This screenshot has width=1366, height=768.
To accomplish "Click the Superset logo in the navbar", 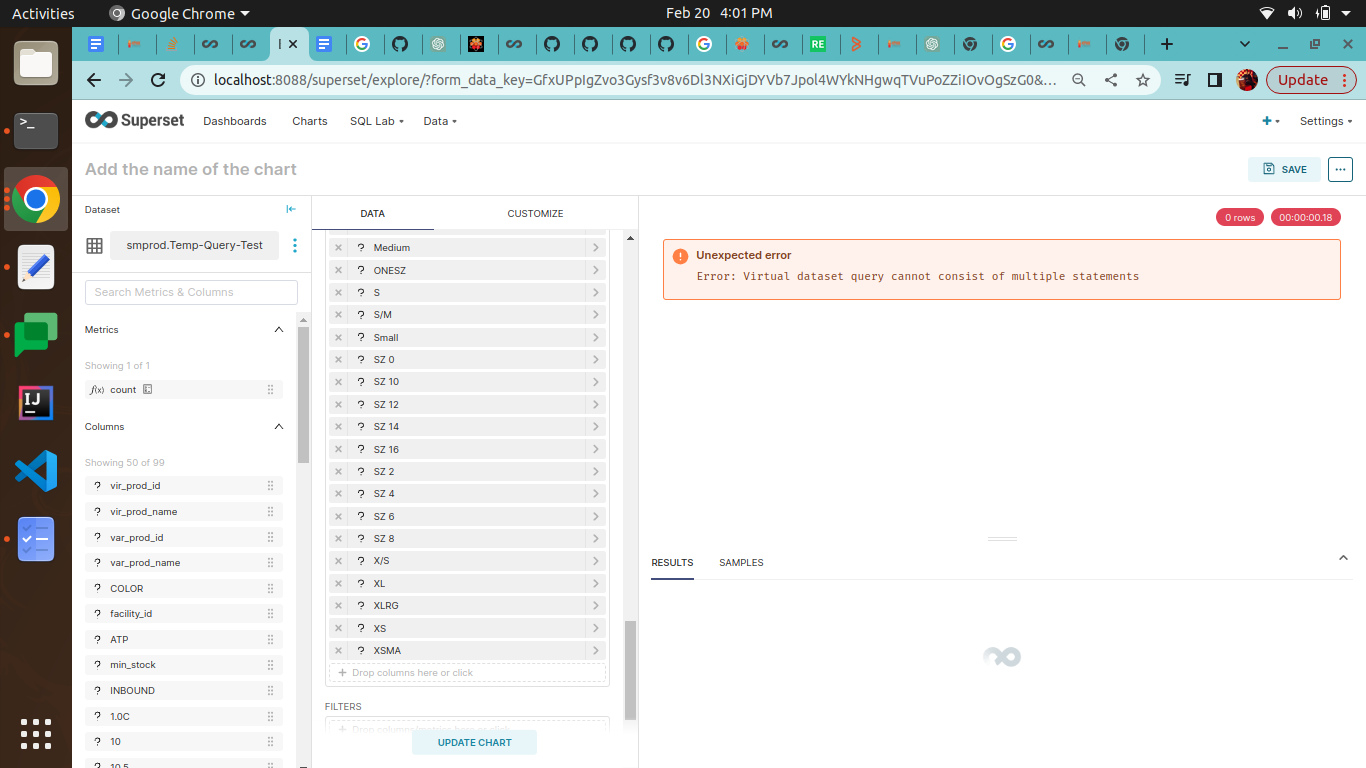I will tap(134, 120).
